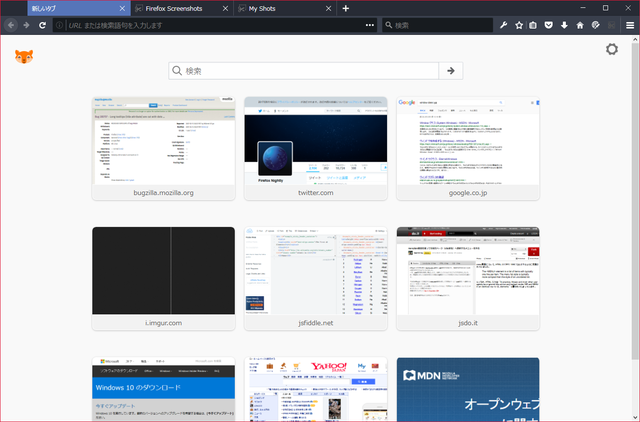The image size is (640, 422).
Task: Open the google.co.jp tile
Action: [468, 149]
